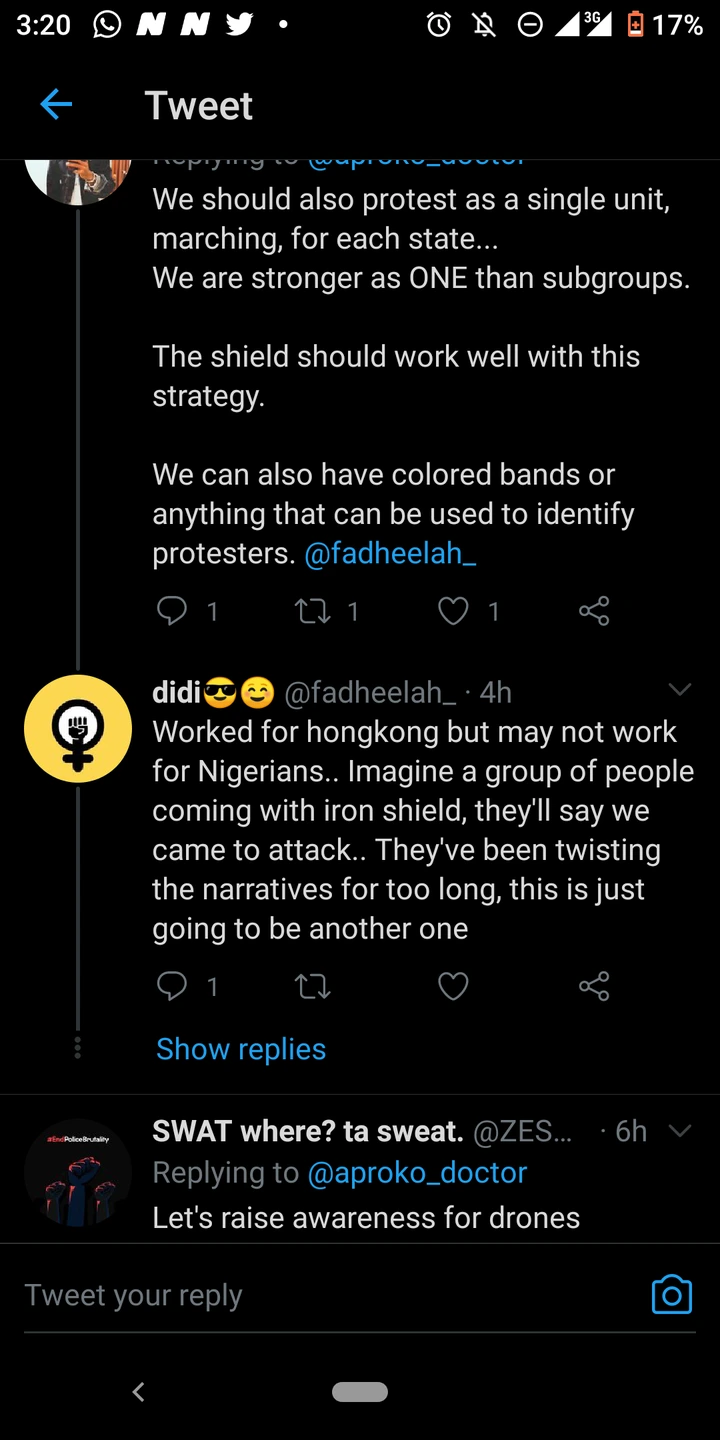Screen dimensions: 720x1440
Task: Reply to the colored bands tweet
Action: [172, 610]
